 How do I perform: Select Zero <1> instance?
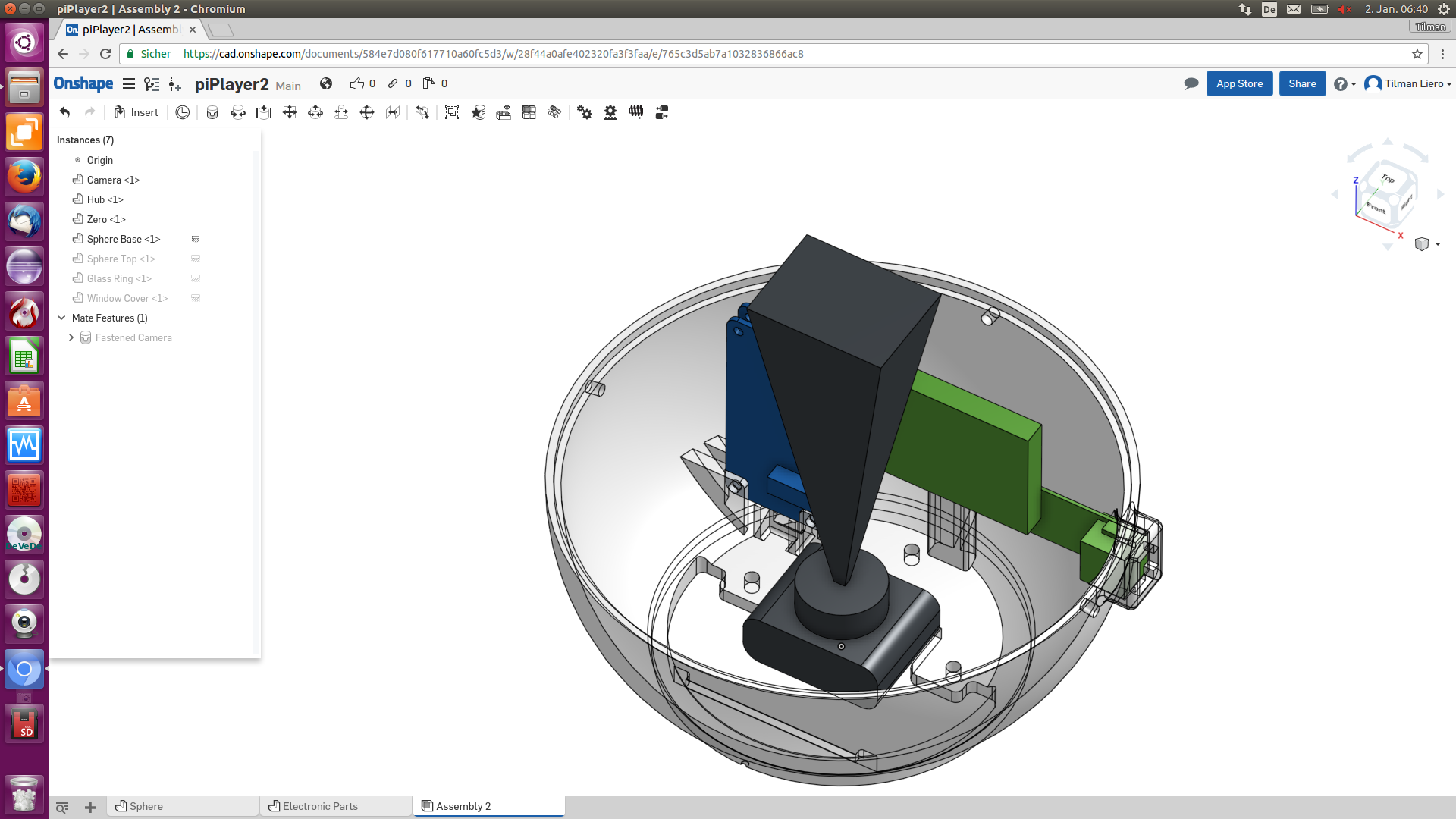[x=106, y=219]
